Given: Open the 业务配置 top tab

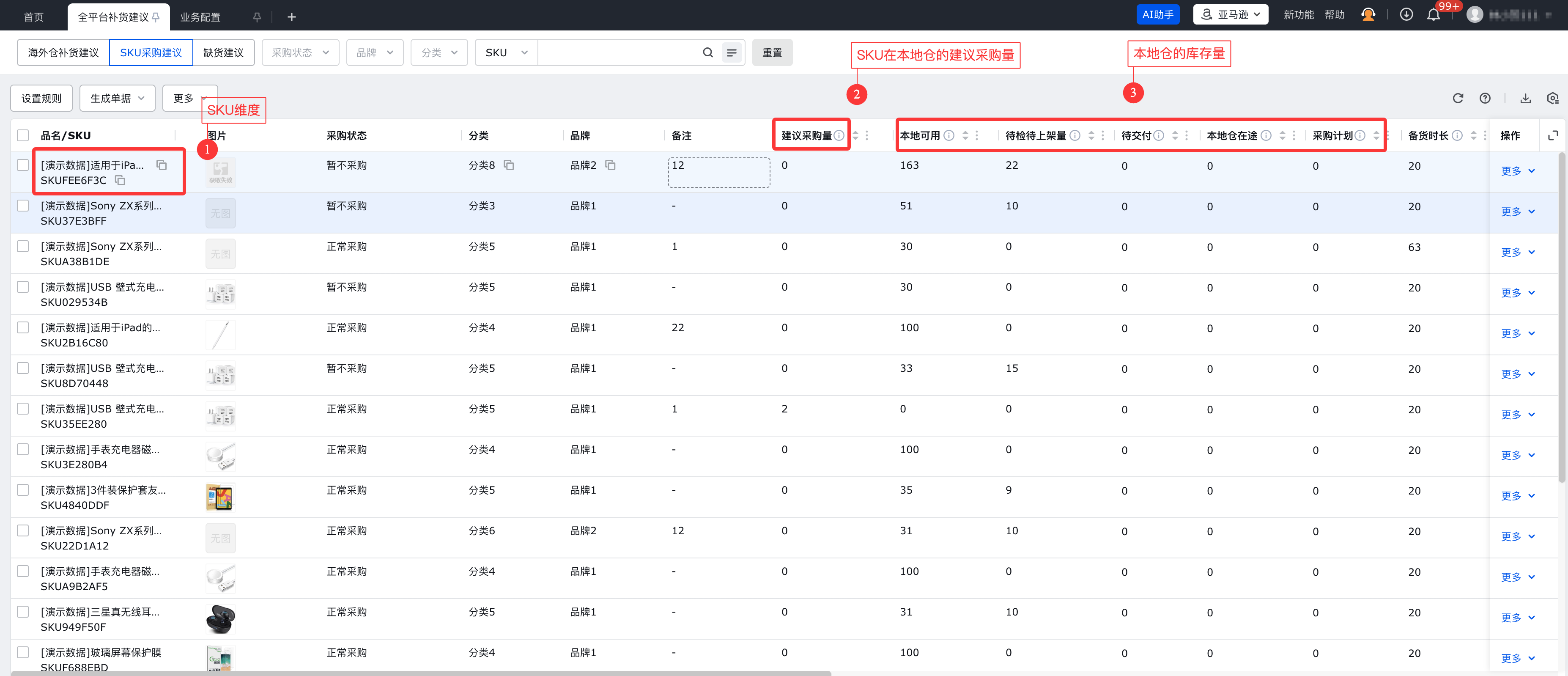Looking at the screenshot, I should [x=200, y=17].
